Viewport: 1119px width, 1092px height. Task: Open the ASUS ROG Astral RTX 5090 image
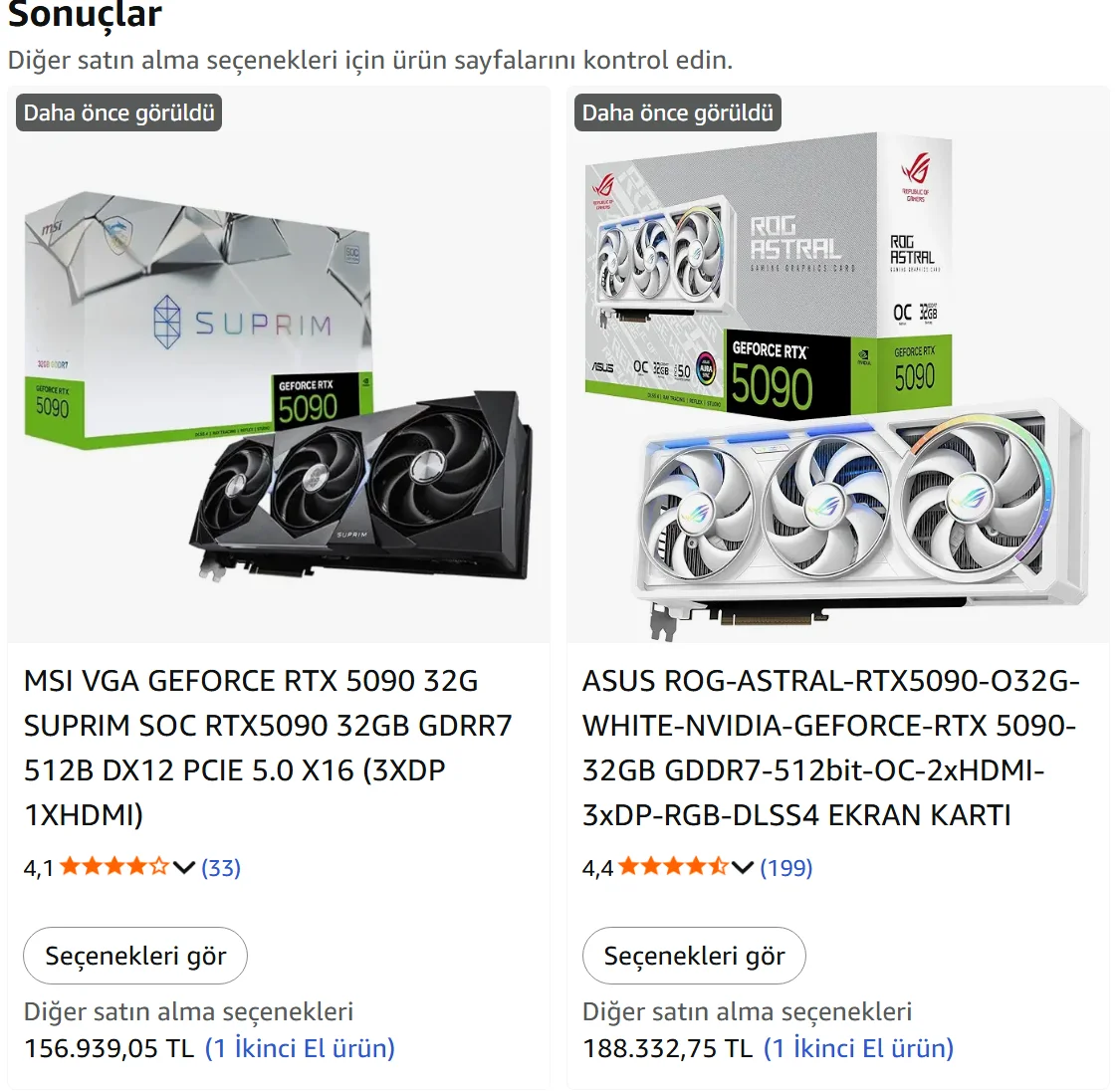[x=837, y=385]
